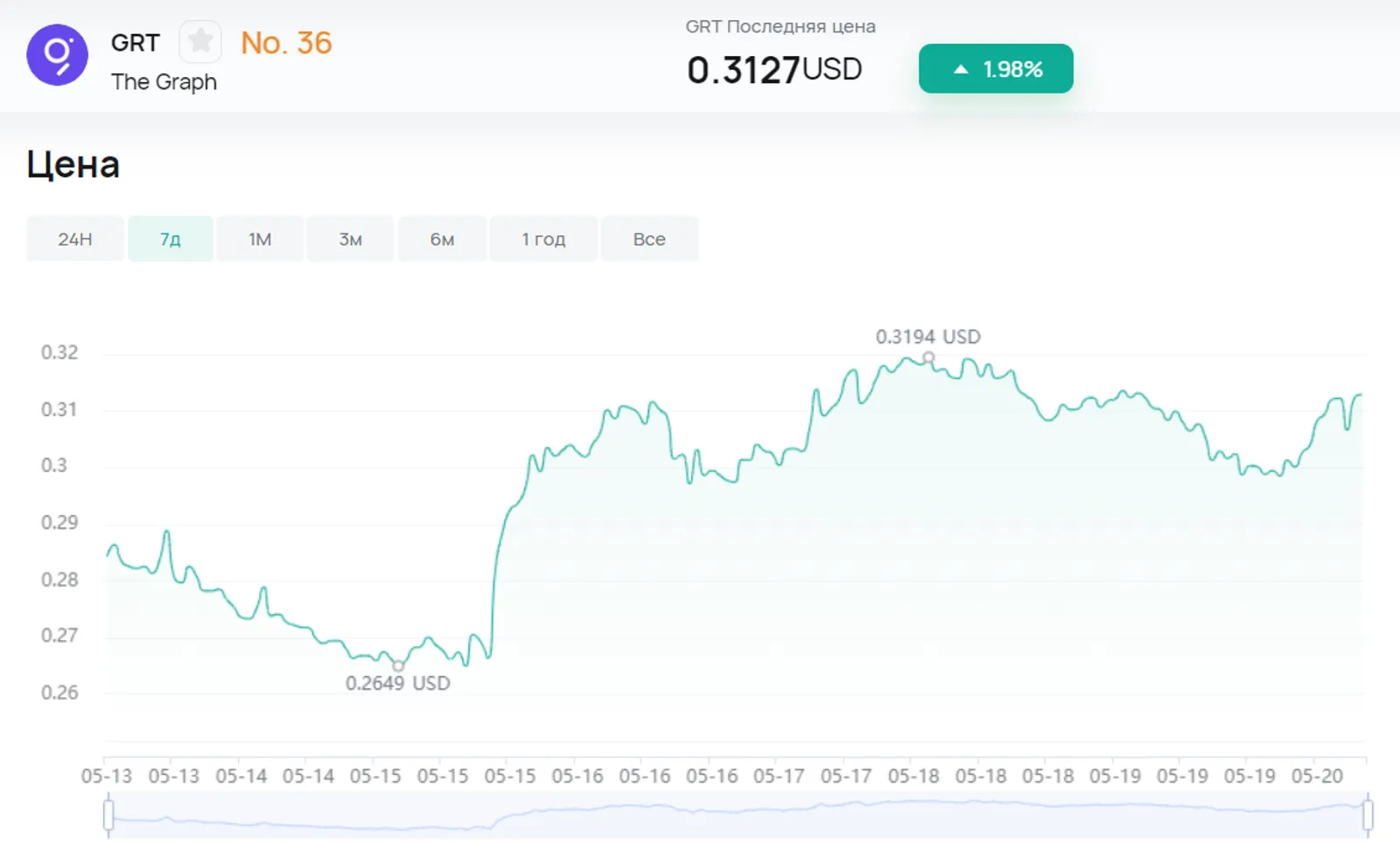Show the Все (all time) price history
The image size is (1400, 865).
pos(649,239)
